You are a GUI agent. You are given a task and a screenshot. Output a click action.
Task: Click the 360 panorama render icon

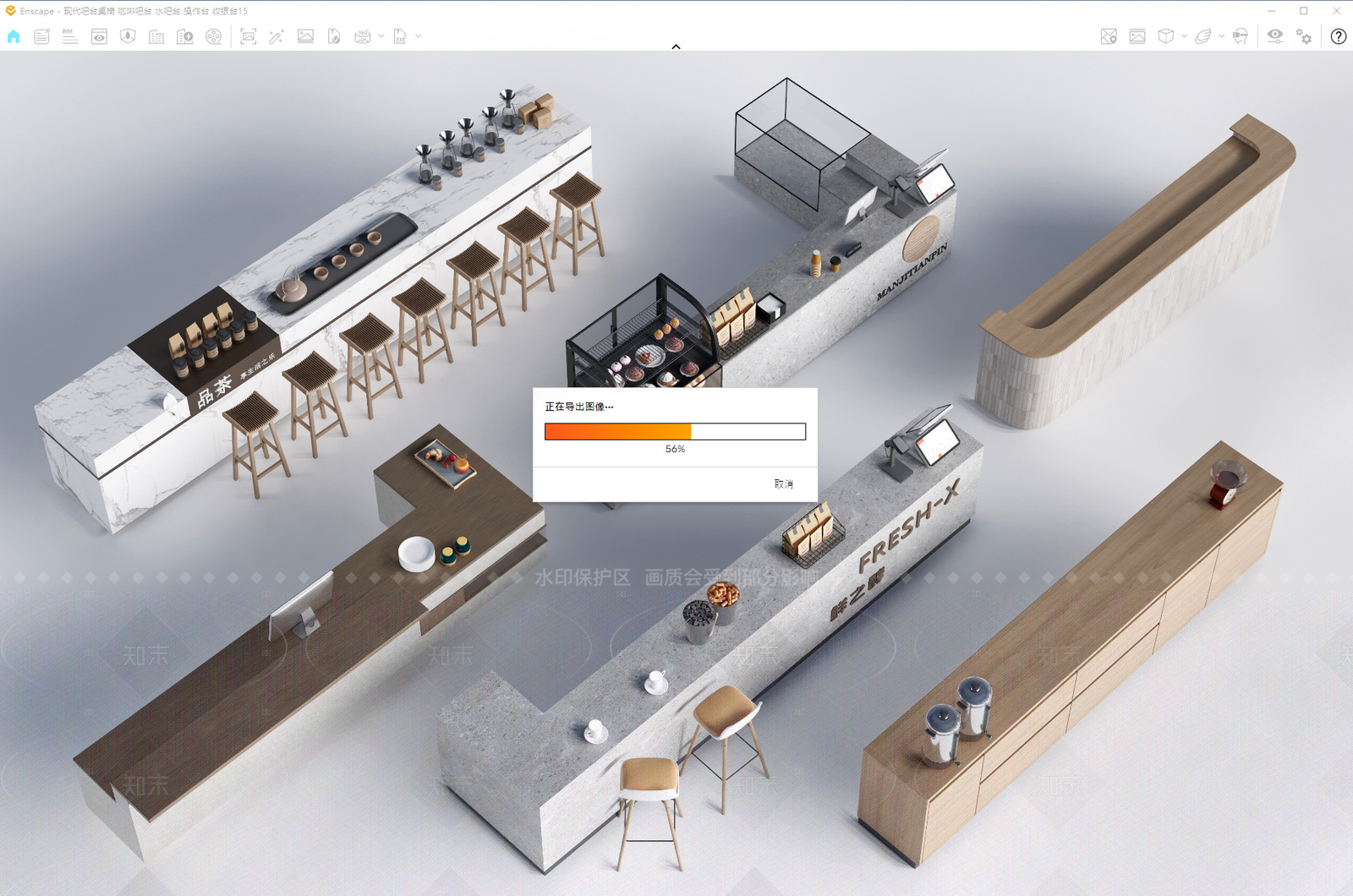[363, 36]
